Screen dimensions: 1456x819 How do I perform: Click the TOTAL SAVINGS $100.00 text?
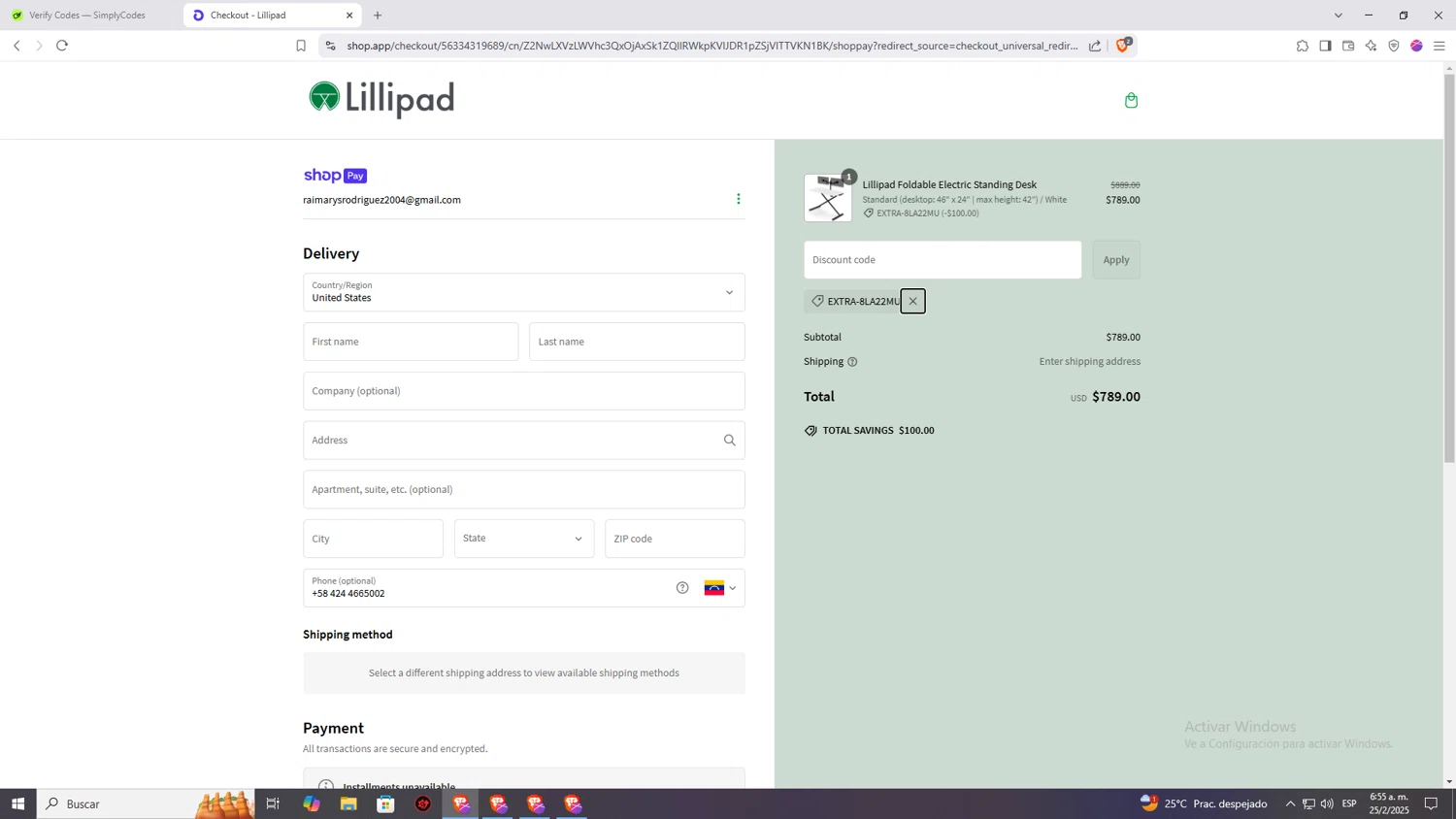pyautogui.click(x=877, y=431)
